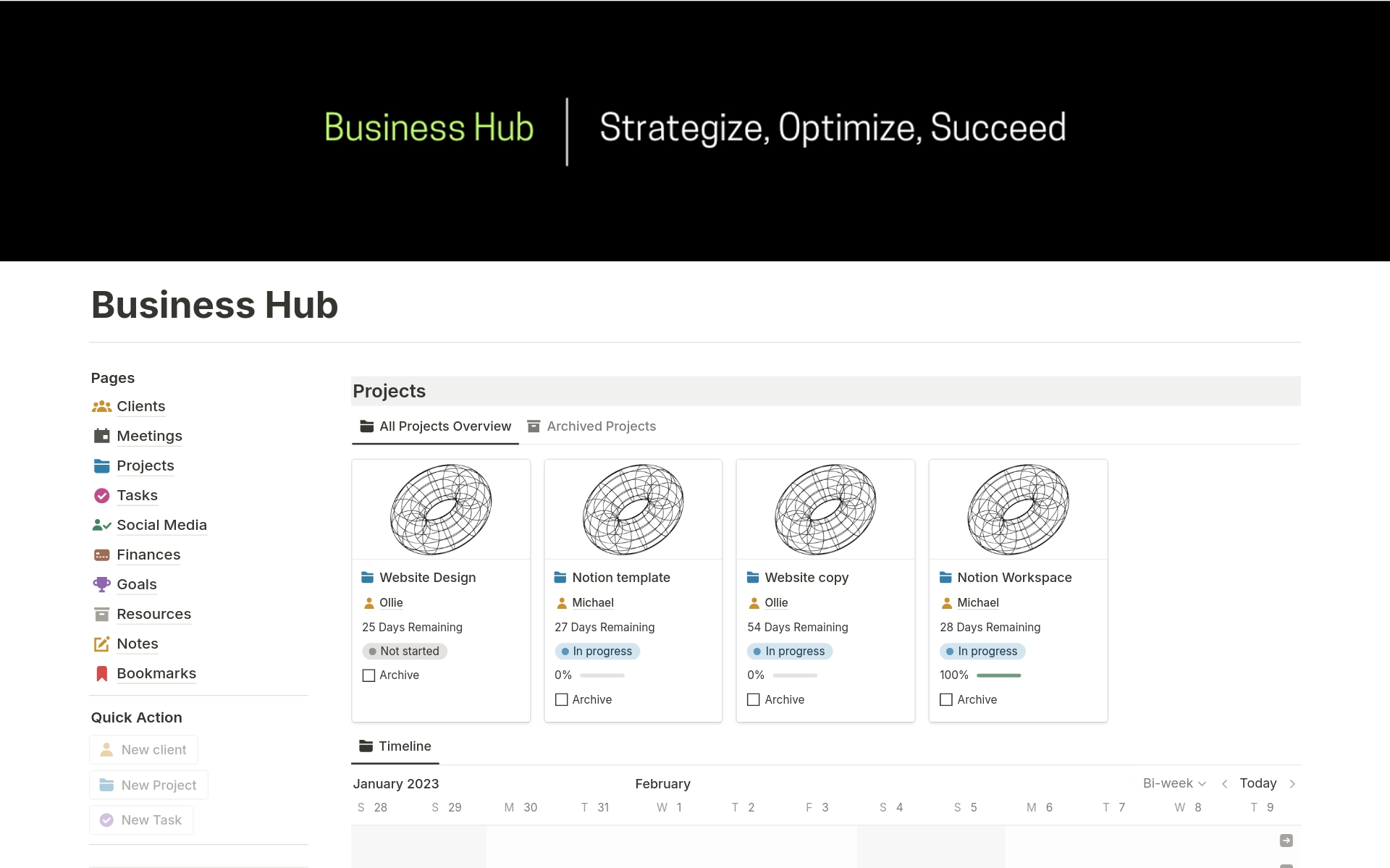The width and height of the screenshot is (1390, 868).
Task: Click the Today button above the timeline
Action: [1258, 783]
